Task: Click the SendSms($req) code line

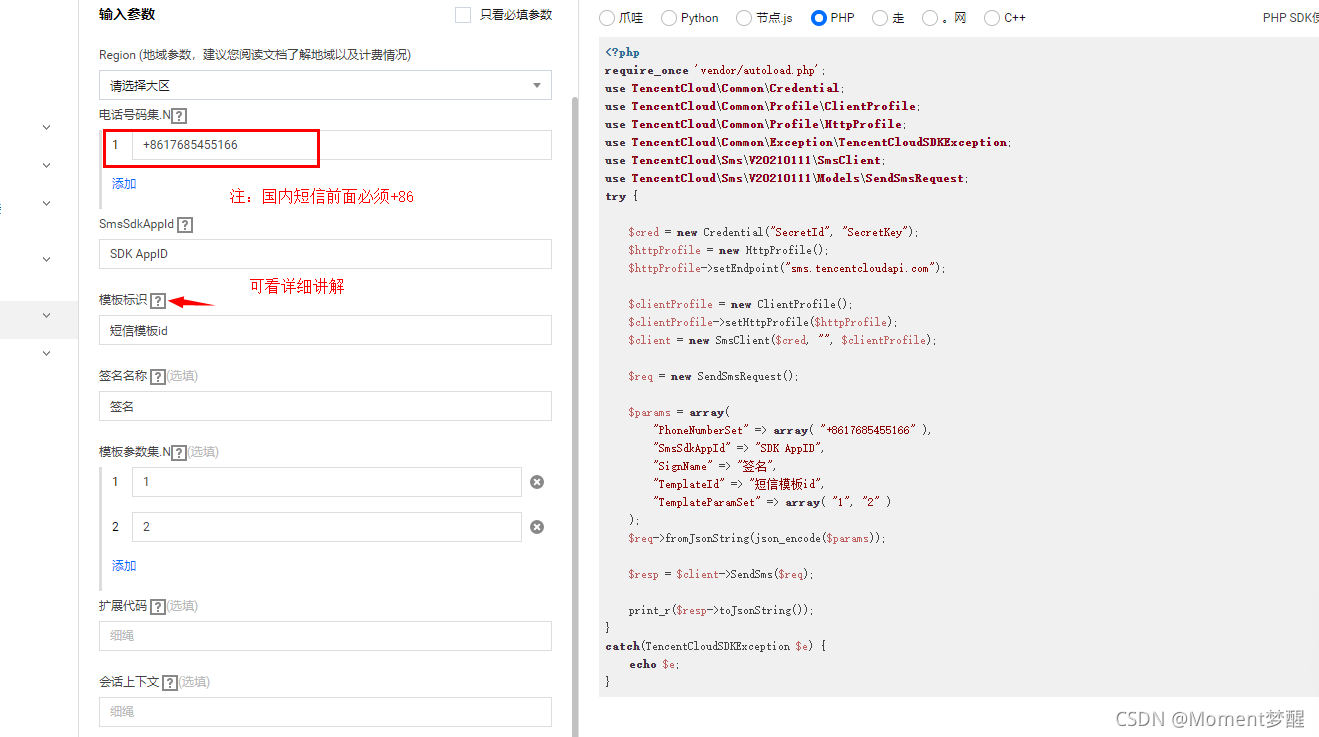Action: click(721, 574)
